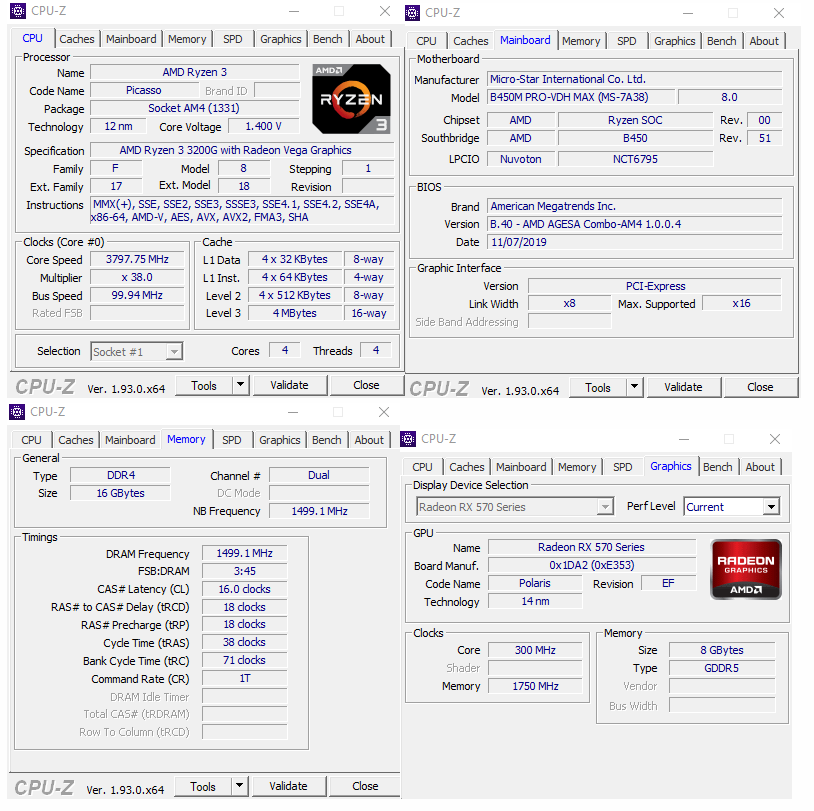Click the Package value Socket AM4 (1331)
This screenshot has height=811, width=814.
(194, 108)
